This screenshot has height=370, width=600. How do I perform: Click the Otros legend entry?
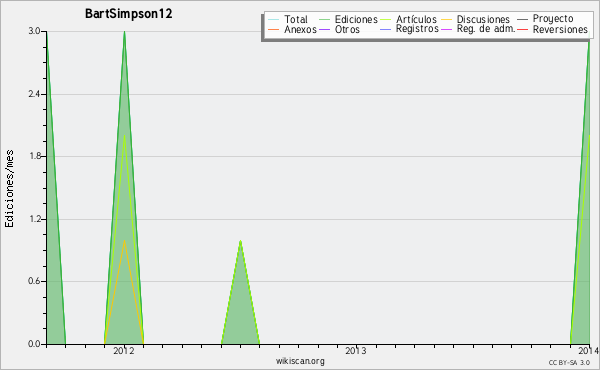point(339,29)
